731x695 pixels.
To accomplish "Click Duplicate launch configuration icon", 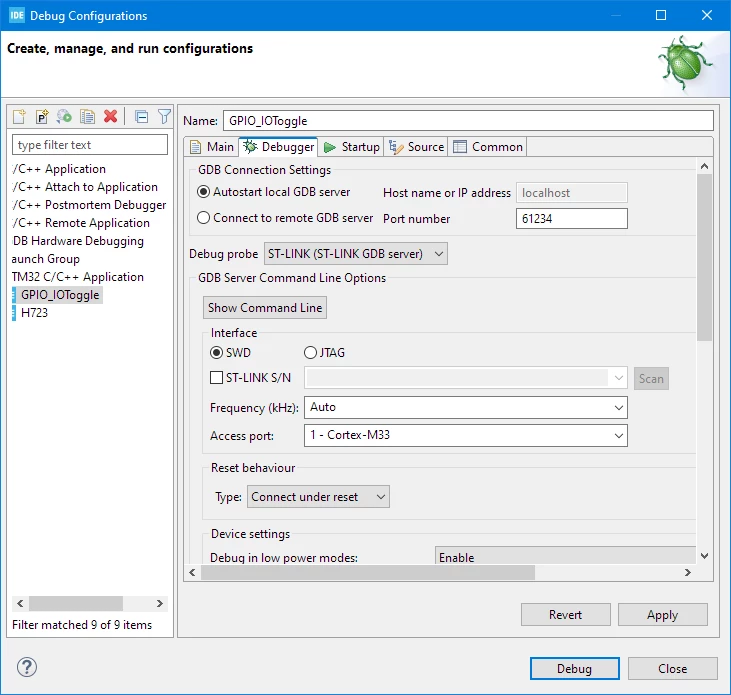I will click(87, 117).
